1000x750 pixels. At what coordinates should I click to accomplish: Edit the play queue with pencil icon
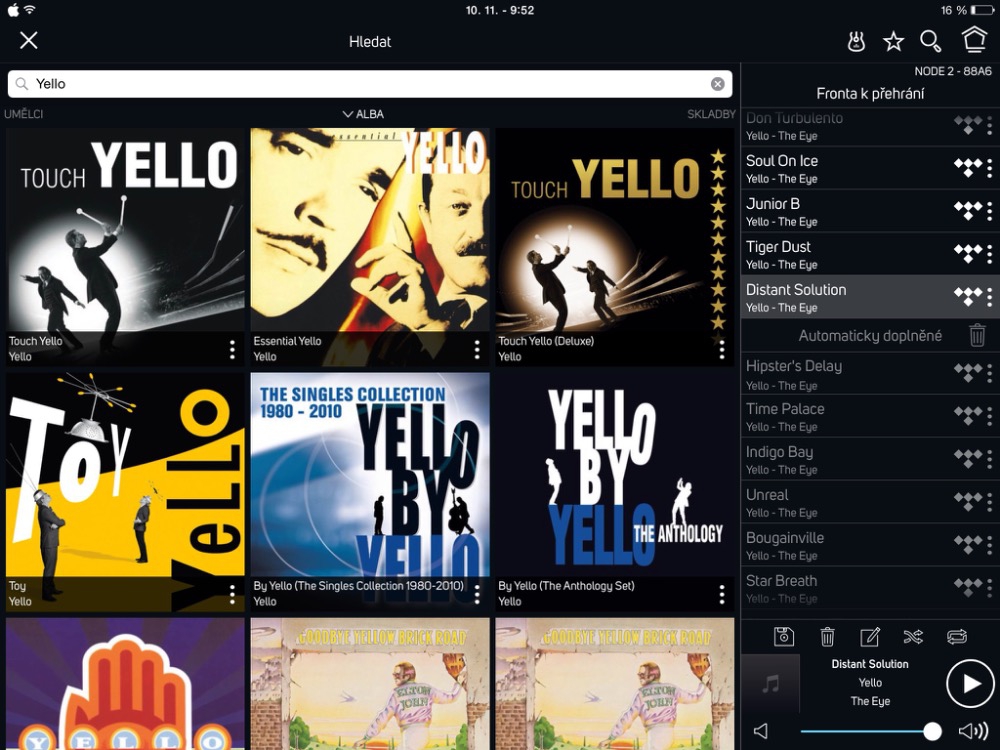pos(870,636)
